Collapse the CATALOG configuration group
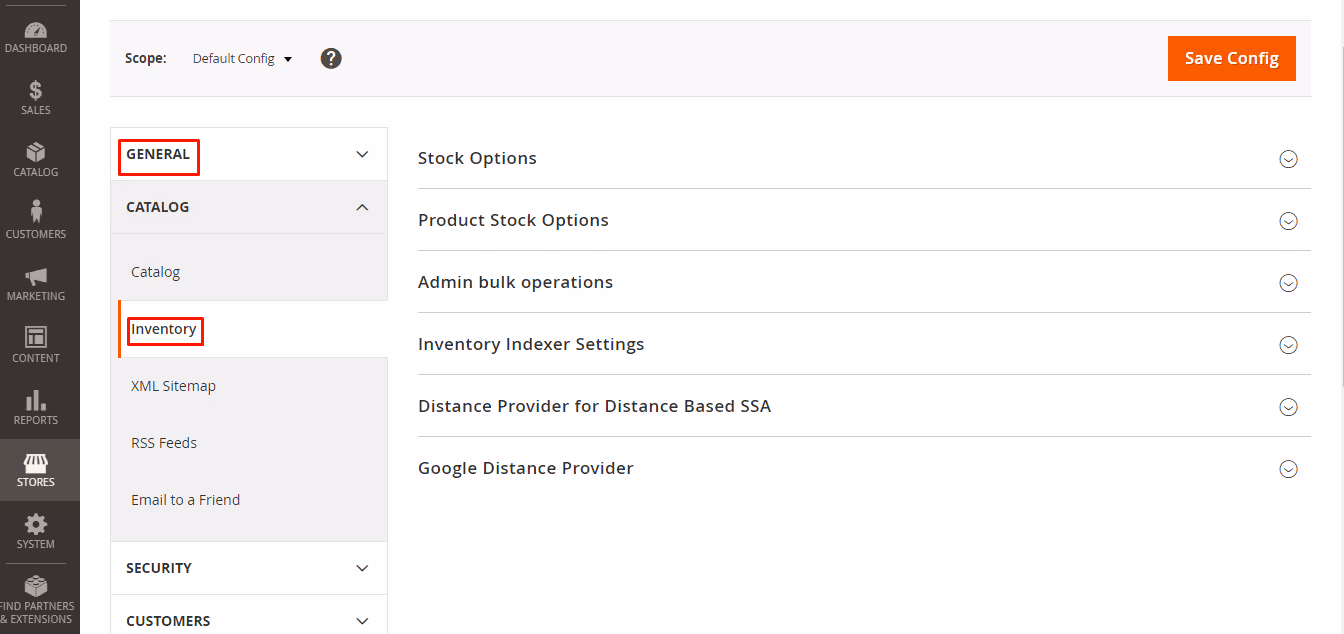This screenshot has width=1344, height=634. coord(362,207)
